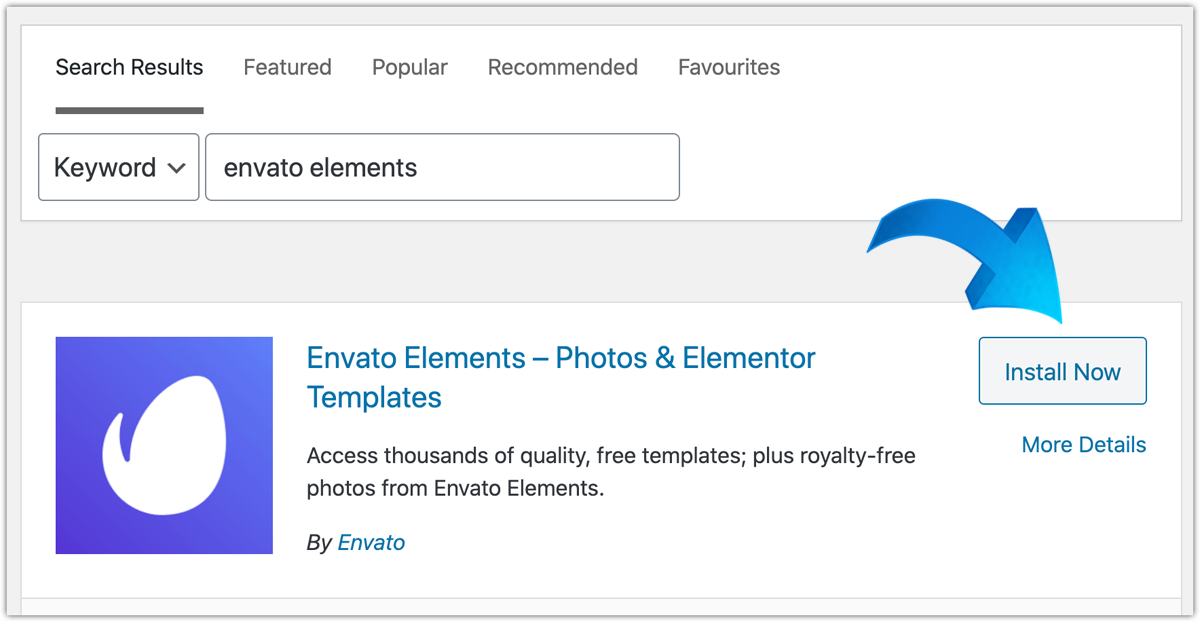Open the Recommended tab
This screenshot has height=622, width=1200.
coord(563,67)
